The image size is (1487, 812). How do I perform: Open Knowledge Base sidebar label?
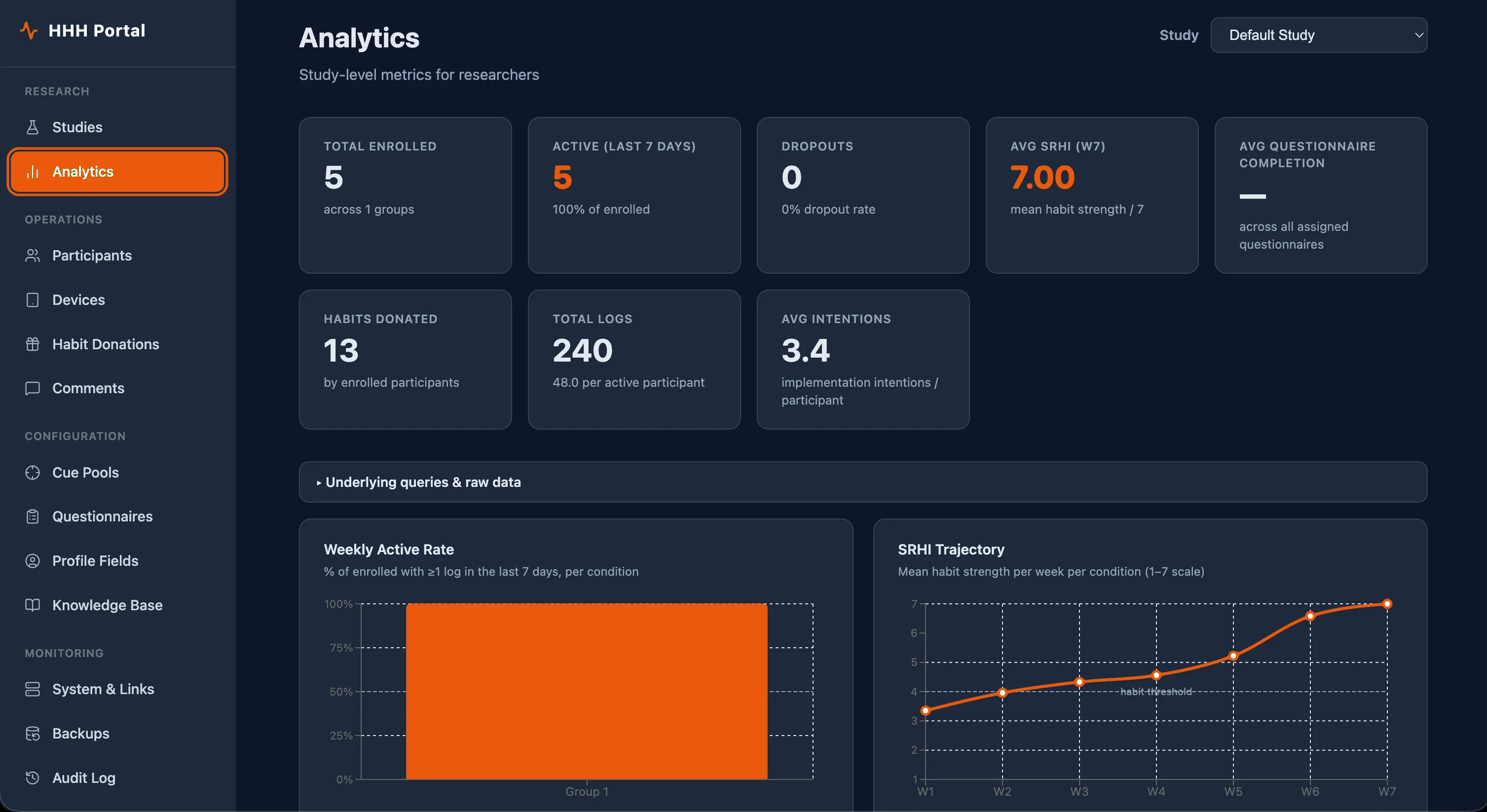tap(108, 605)
